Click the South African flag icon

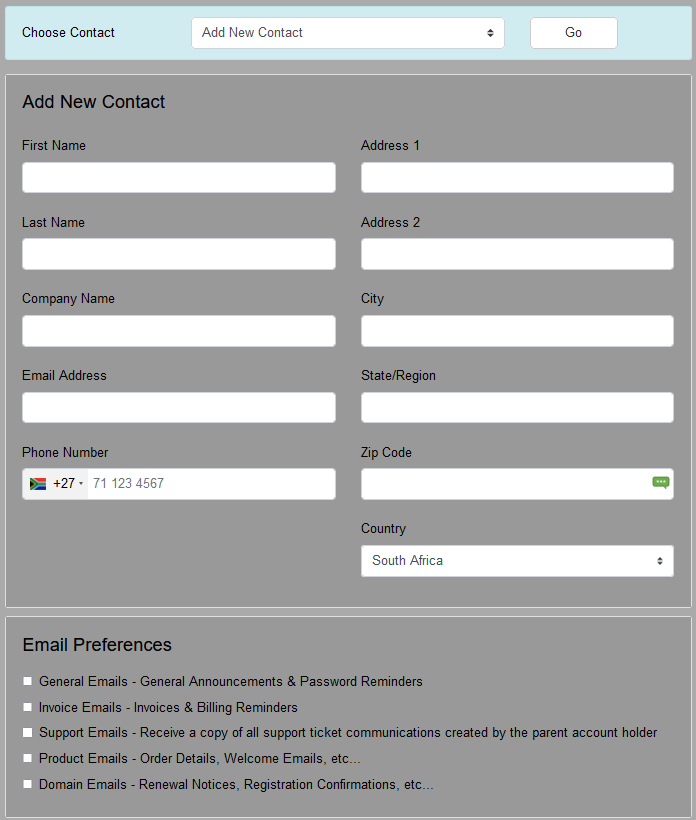pos(36,483)
